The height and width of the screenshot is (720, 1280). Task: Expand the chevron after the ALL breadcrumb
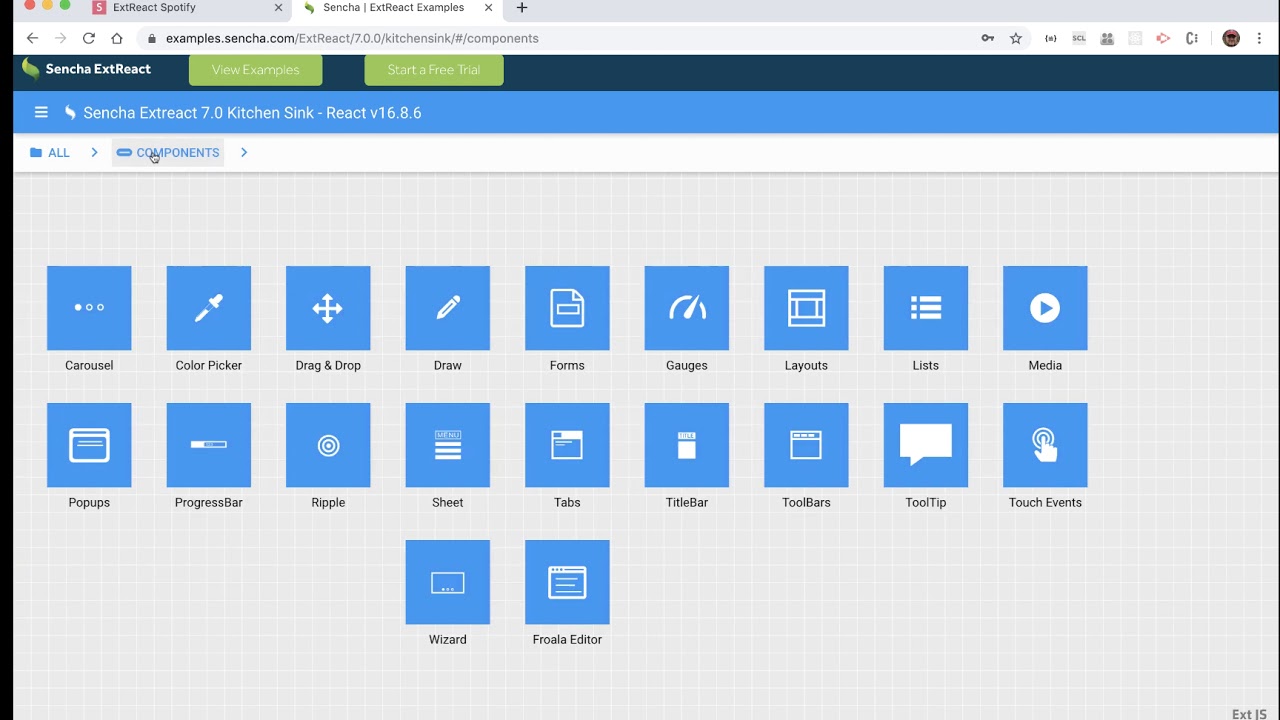[94, 153]
